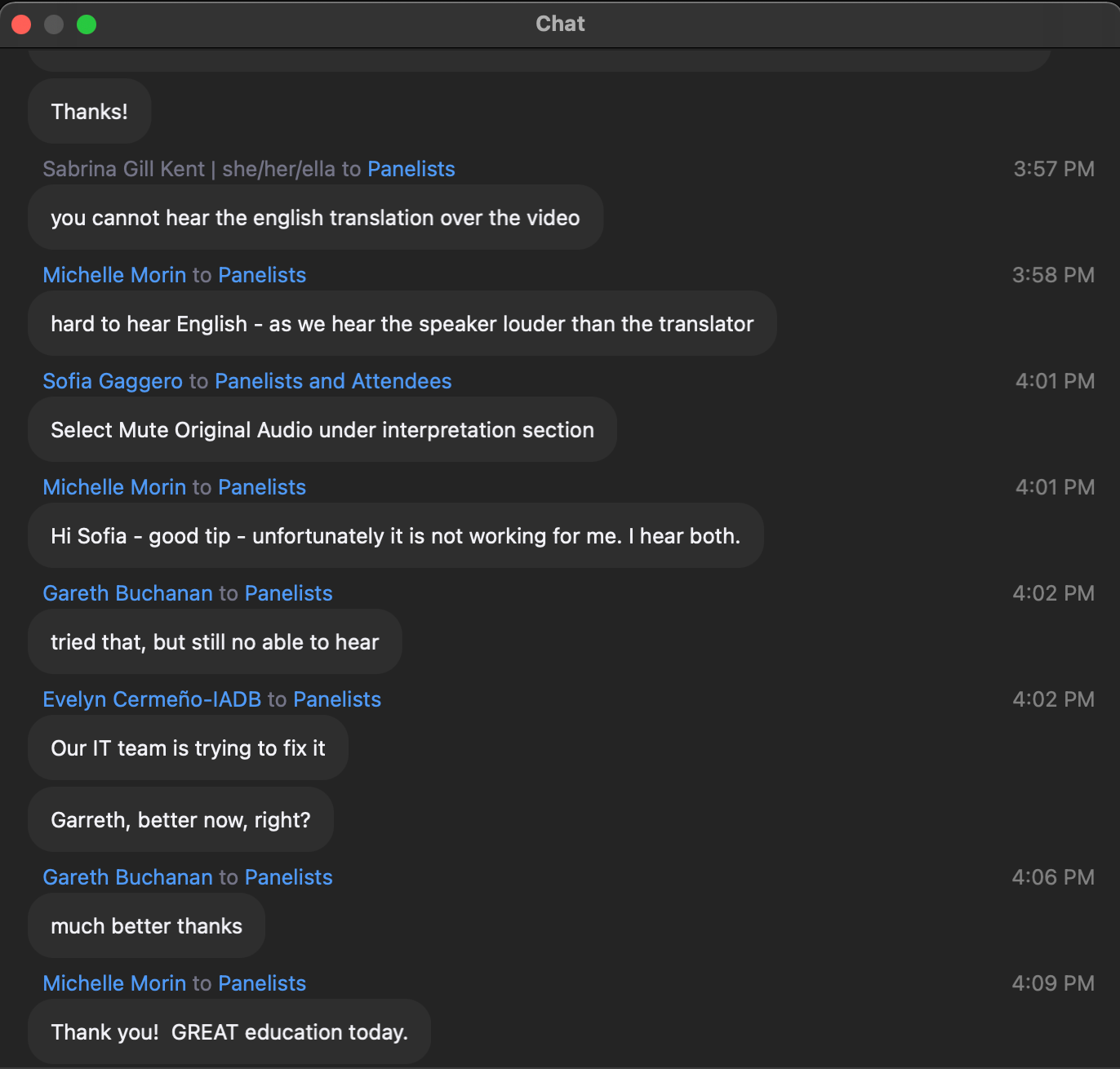
Task: Select Sofia Gaggero's sender name
Action: tap(113, 381)
